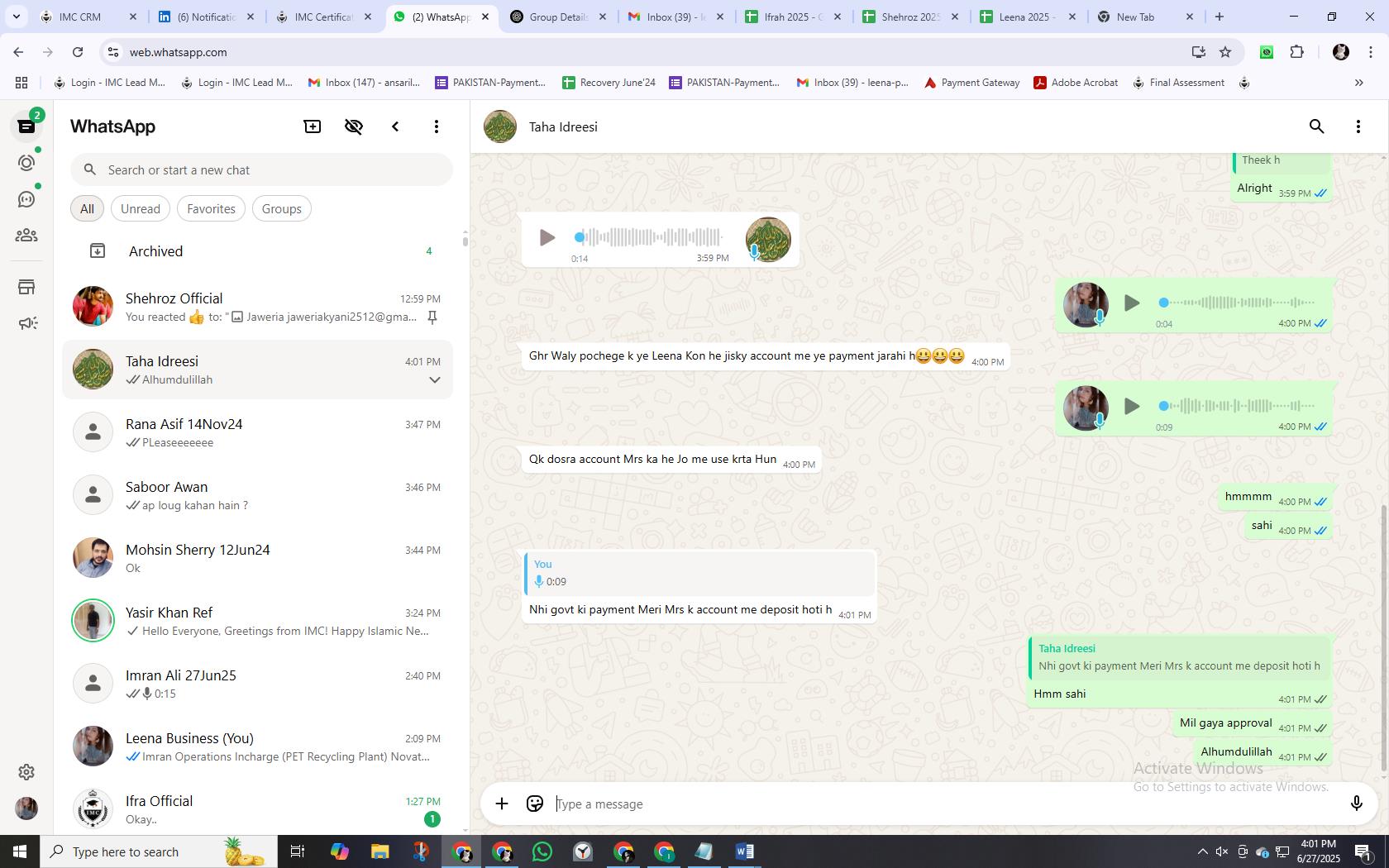Open the chat list three-dot menu
The height and width of the screenshot is (868, 1389).
click(437, 126)
